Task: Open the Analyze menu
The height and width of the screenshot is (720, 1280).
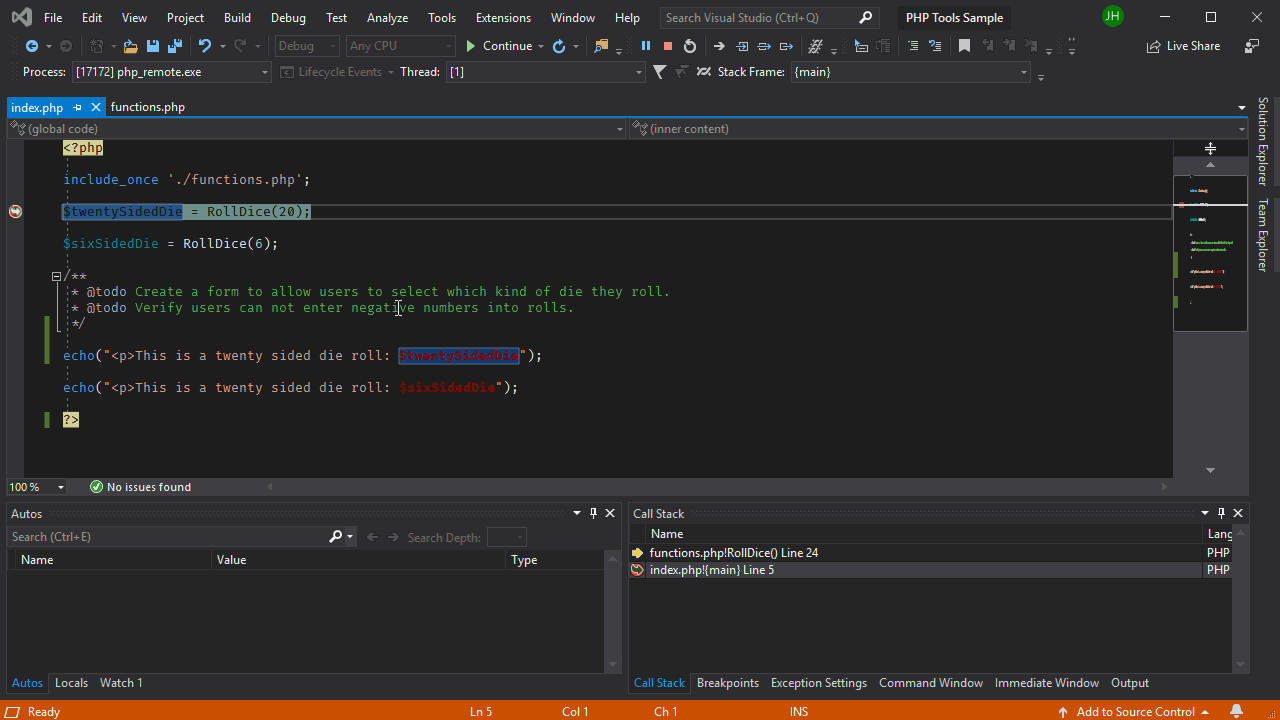Action: pyautogui.click(x=387, y=18)
